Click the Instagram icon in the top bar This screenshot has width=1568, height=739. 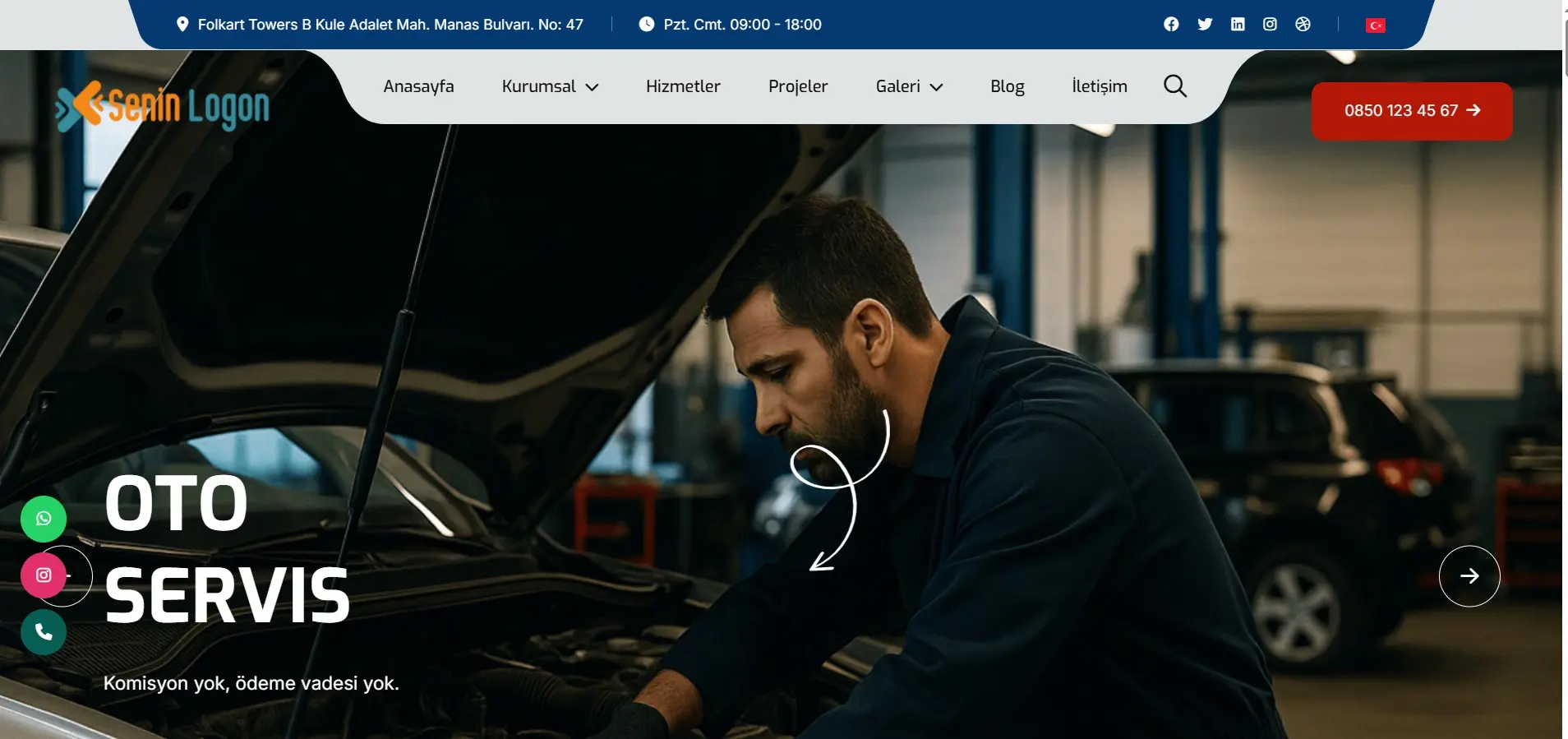coord(1270,25)
